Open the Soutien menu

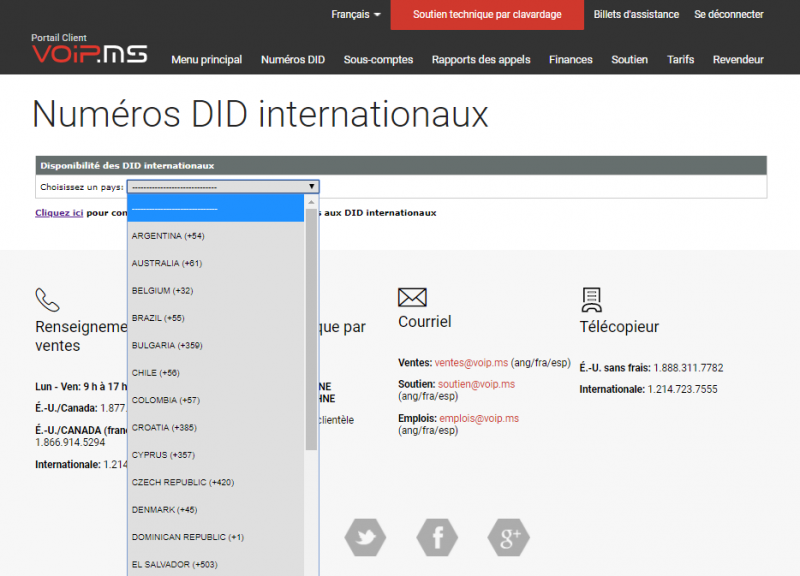click(x=630, y=60)
